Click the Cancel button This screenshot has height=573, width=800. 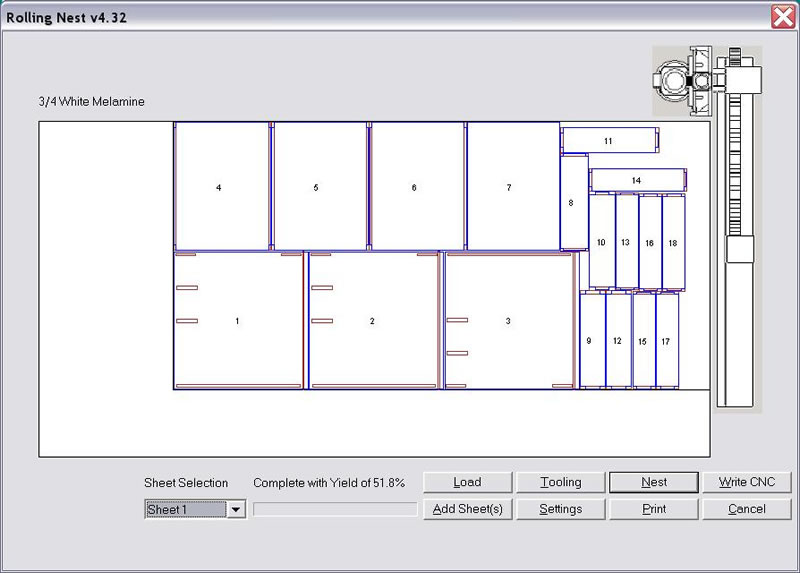[x=747, y=509]
